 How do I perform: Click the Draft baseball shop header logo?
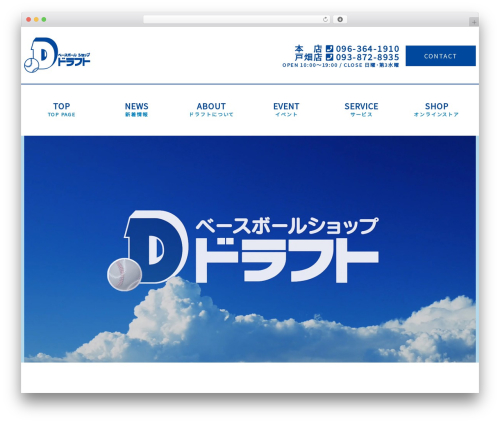click(x=57, y=55)
